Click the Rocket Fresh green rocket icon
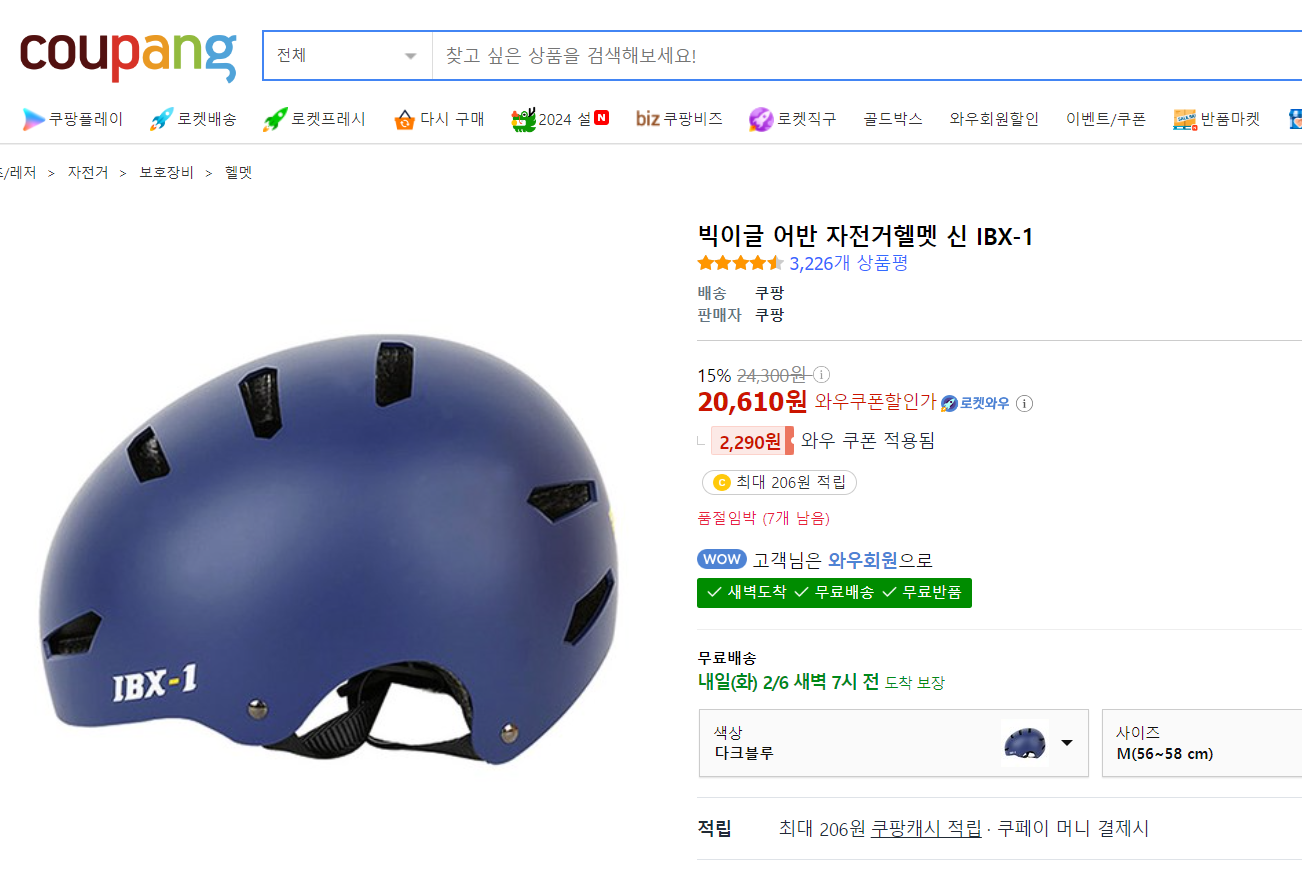Screen dimensions: 1302x883 (275, 119)
